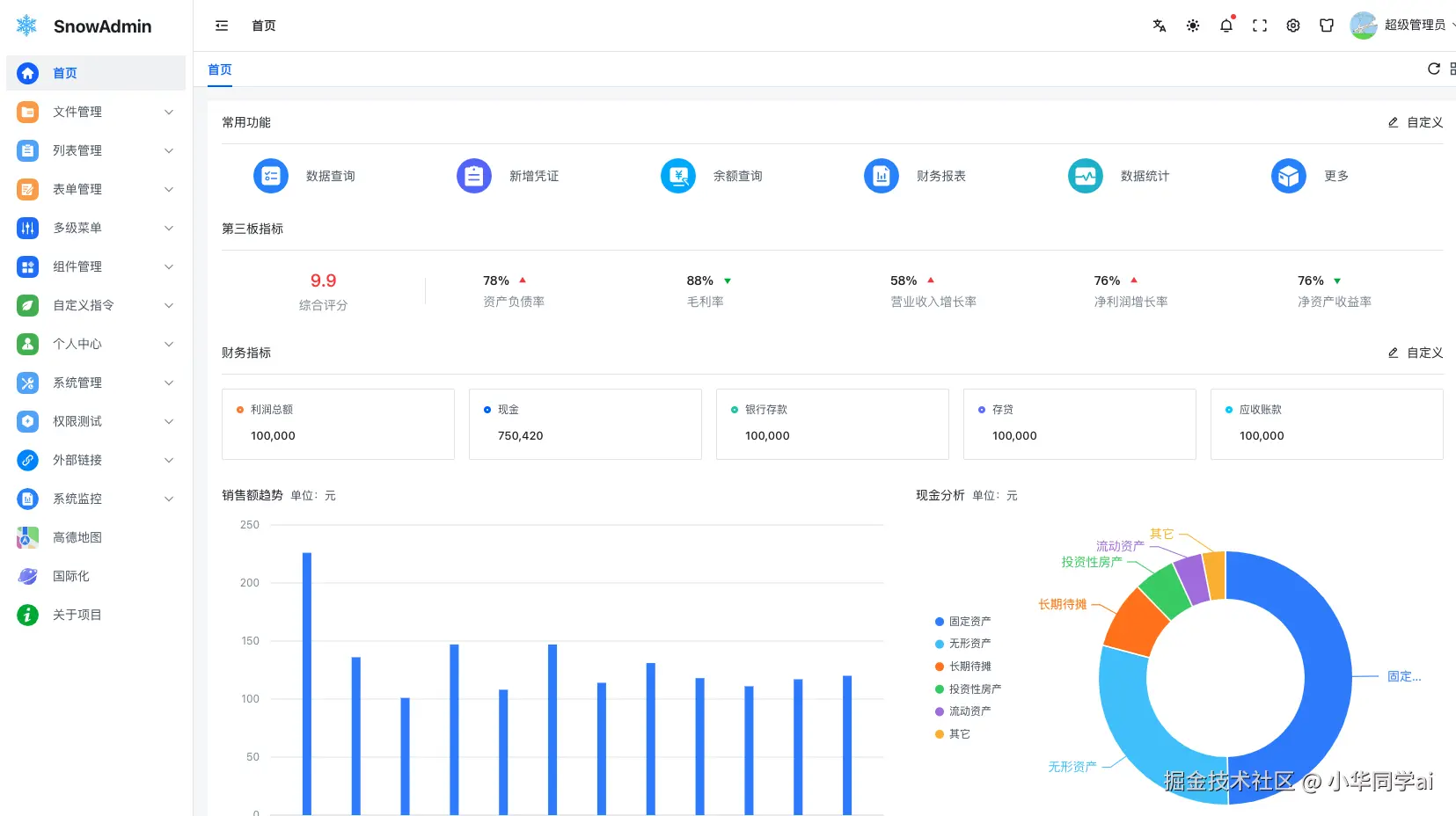Open the 新增凭证 clipboard icon

pos(474,176)
